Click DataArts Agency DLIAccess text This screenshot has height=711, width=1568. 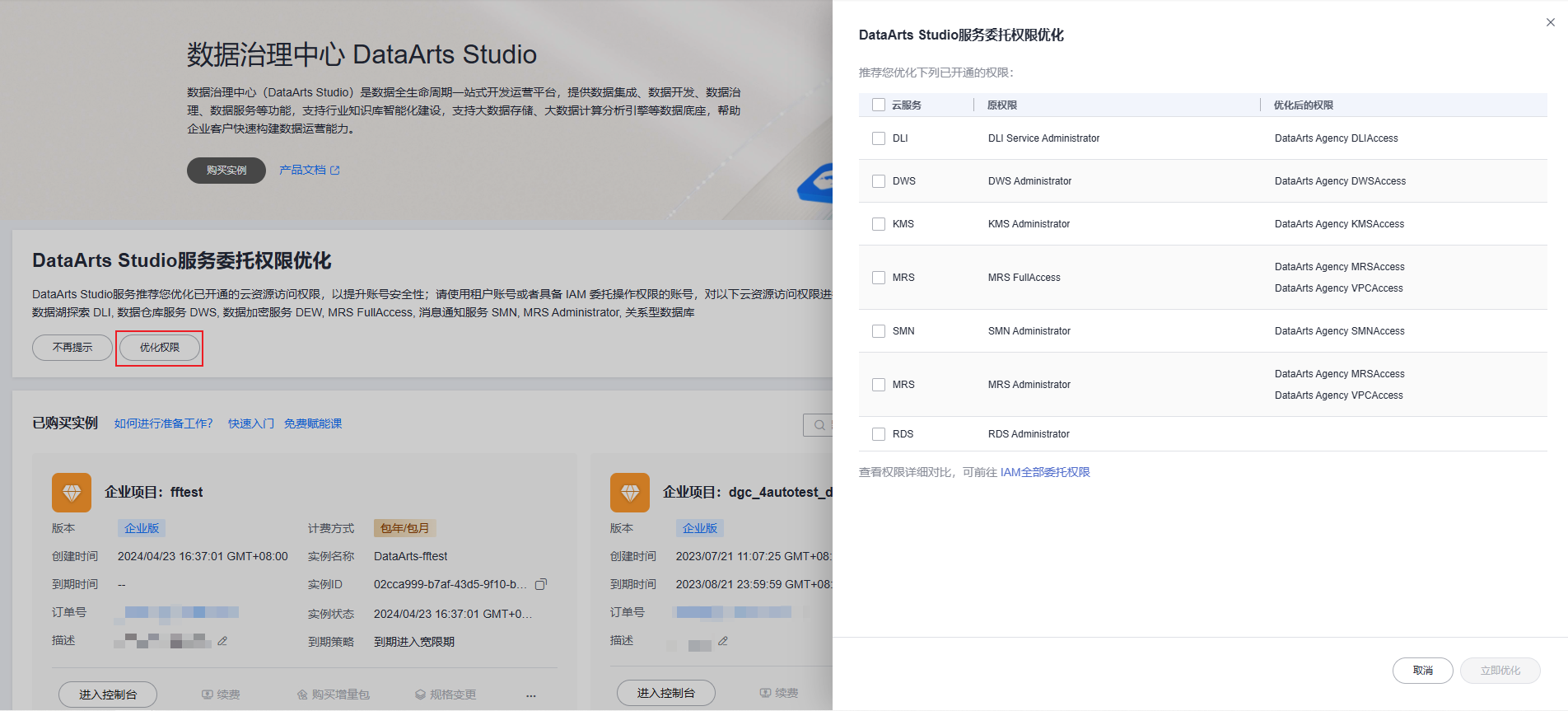[1337, 138]
